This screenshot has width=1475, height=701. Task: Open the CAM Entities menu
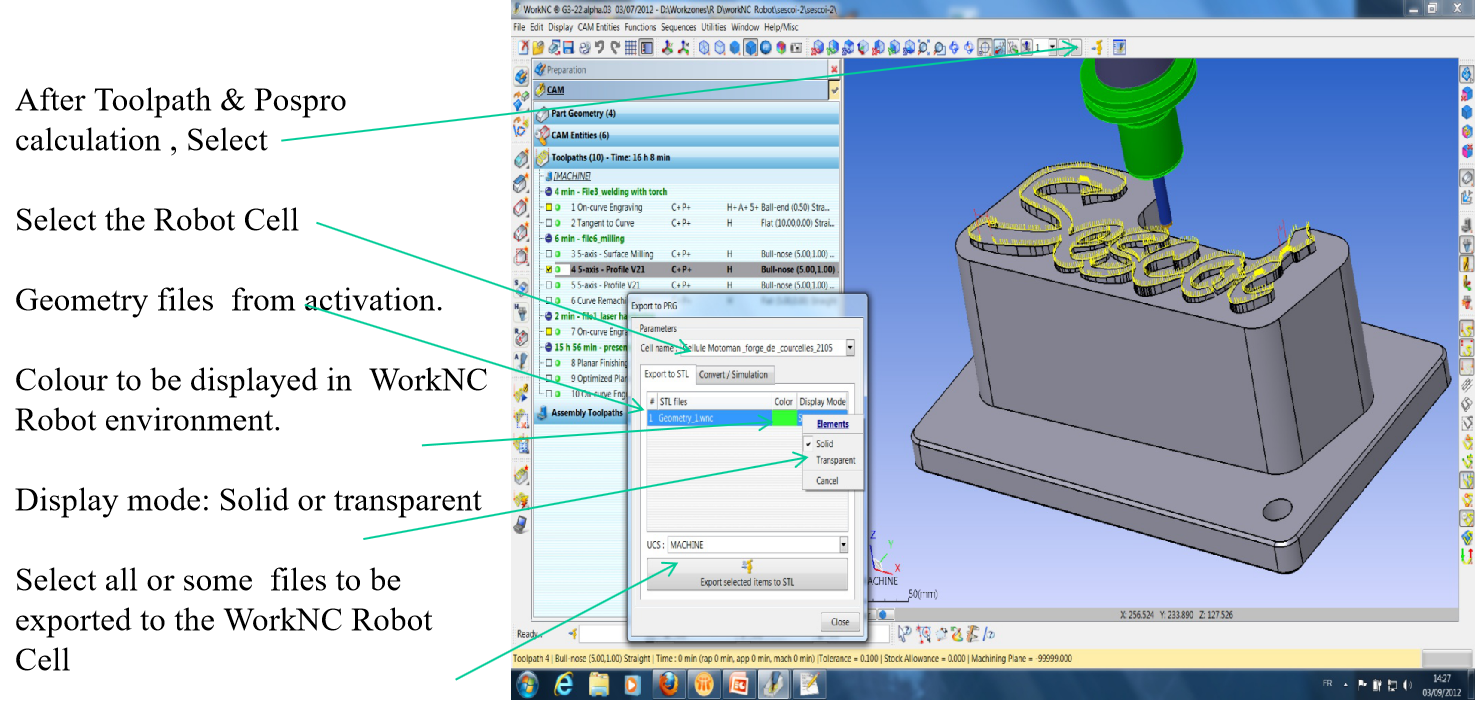[598, 27]
